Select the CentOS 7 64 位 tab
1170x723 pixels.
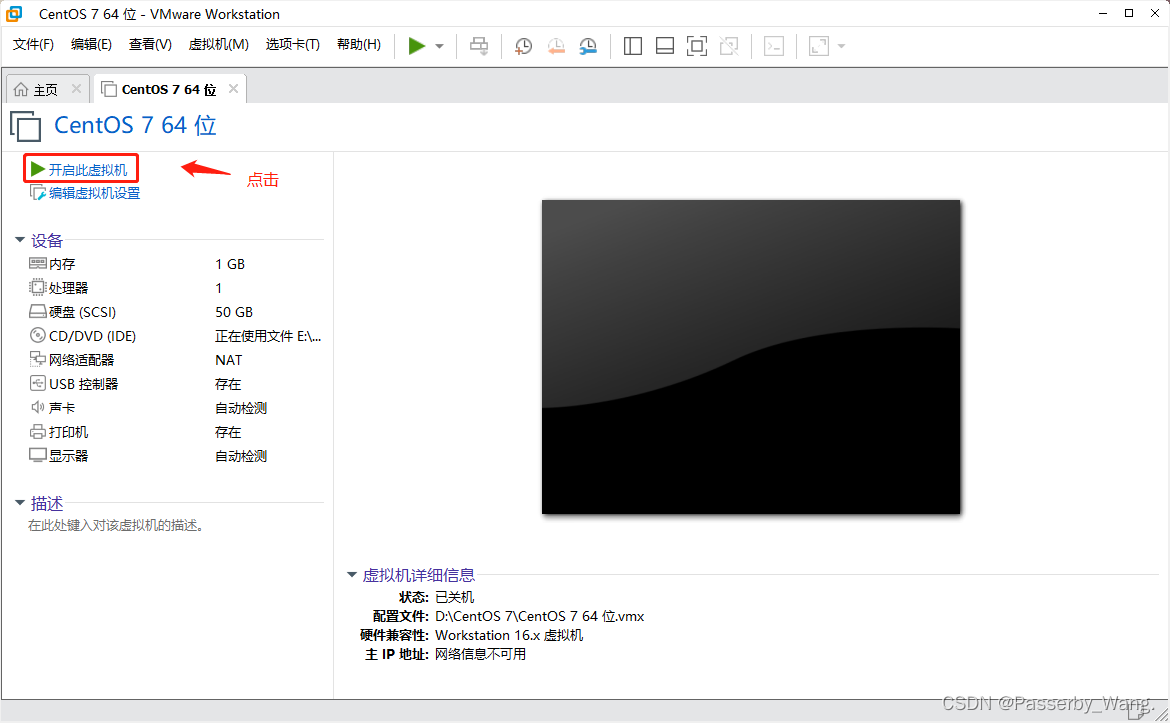click(169, 90)
